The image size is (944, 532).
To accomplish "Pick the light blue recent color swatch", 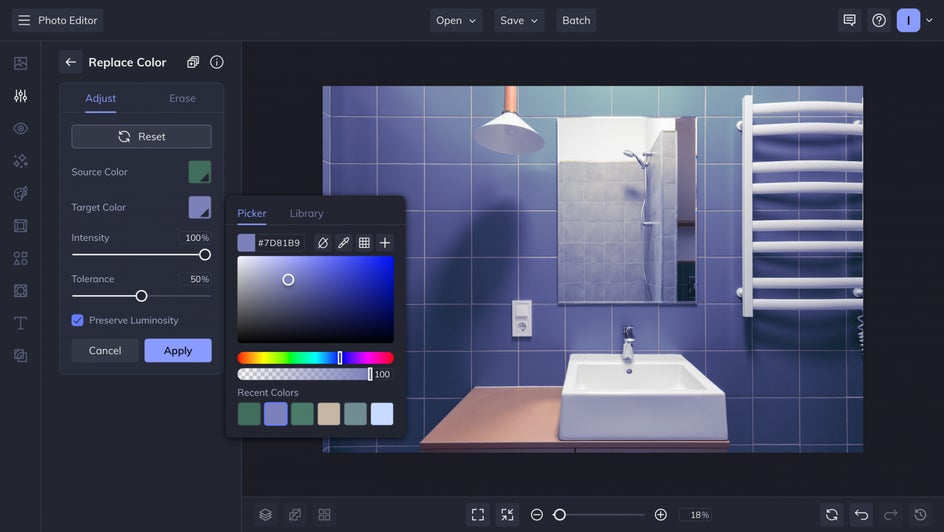I will pyautogui.click(x=382, y=414).
